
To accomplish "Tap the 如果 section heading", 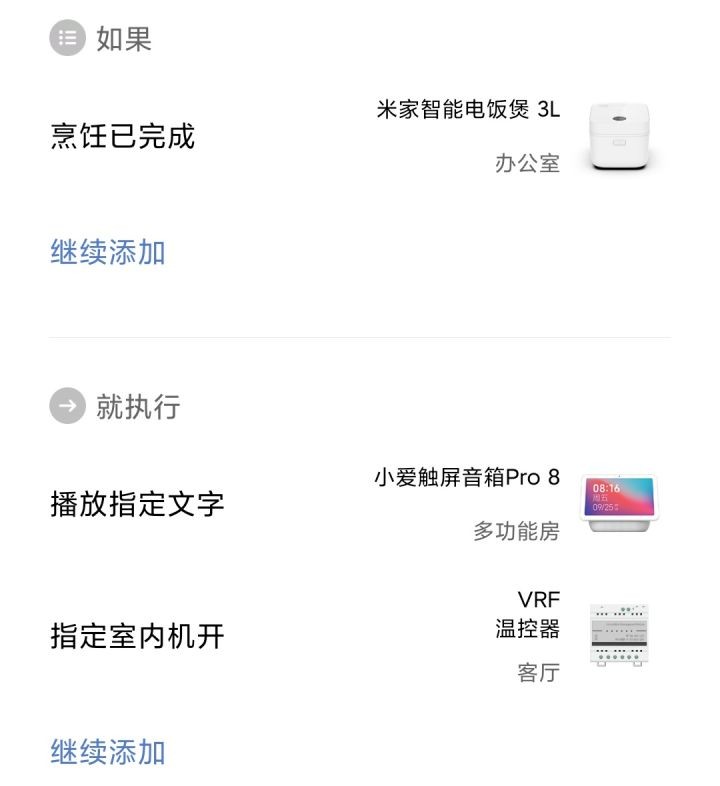I will (124, 38).
